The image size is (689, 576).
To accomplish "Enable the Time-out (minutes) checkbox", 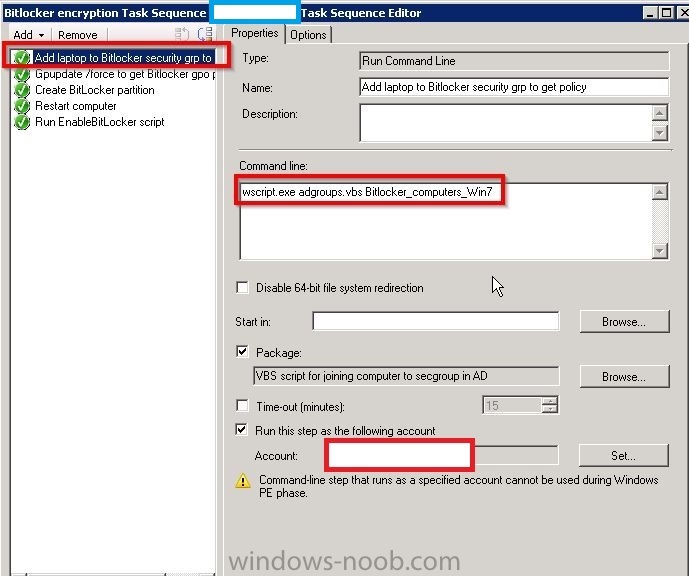I will [242, 405].
